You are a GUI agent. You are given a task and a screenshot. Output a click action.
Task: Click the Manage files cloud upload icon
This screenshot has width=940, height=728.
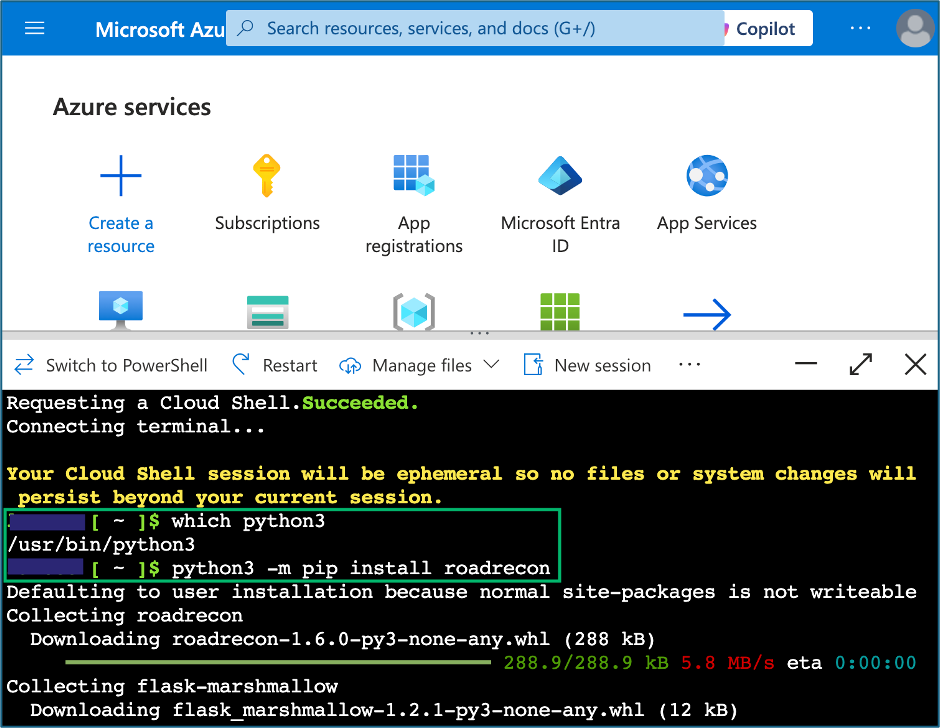coord(350,365)
